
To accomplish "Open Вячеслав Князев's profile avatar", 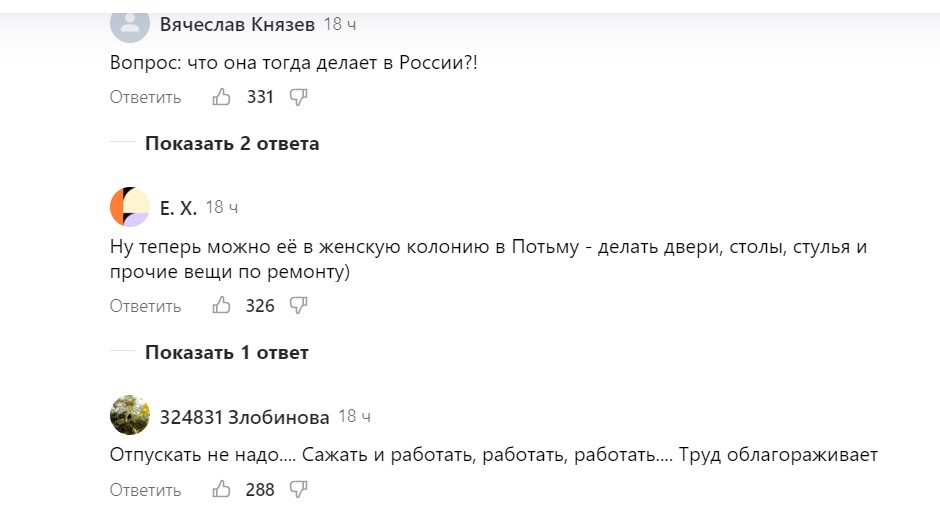I will (130, 22).
